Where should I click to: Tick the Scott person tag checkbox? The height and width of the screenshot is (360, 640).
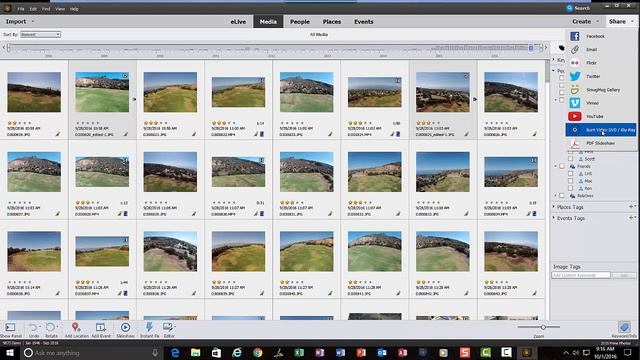pyautogui.click(x=570, y=159)
